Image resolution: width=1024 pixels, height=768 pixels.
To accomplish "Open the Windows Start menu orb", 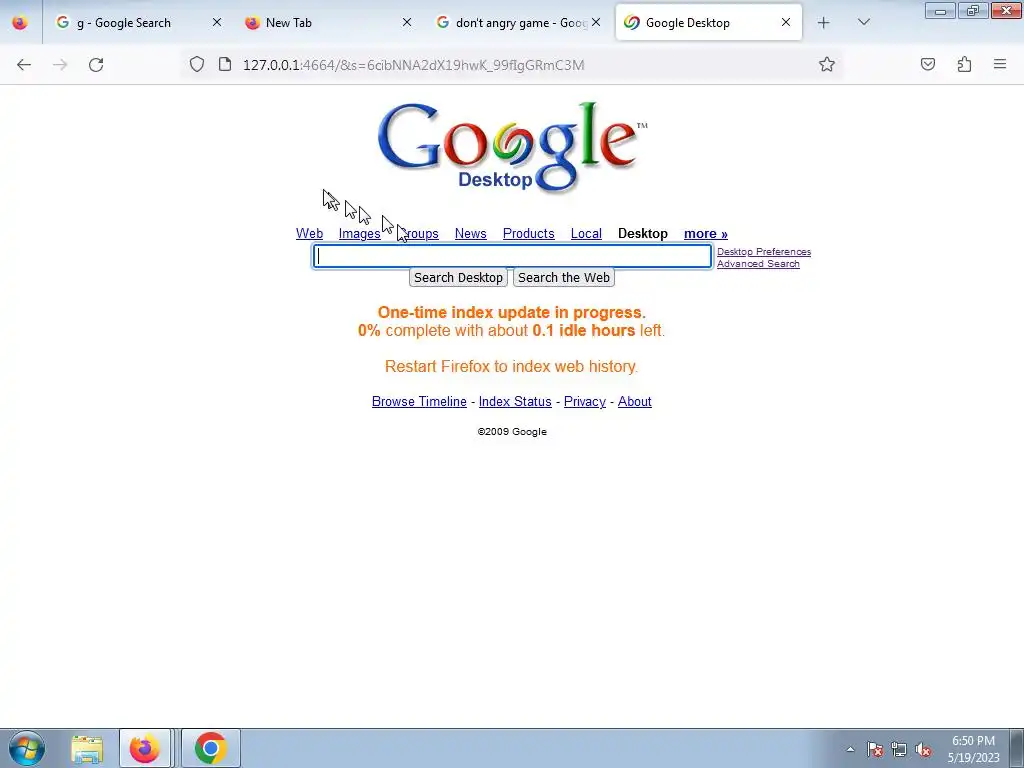I will coord(27,748).
